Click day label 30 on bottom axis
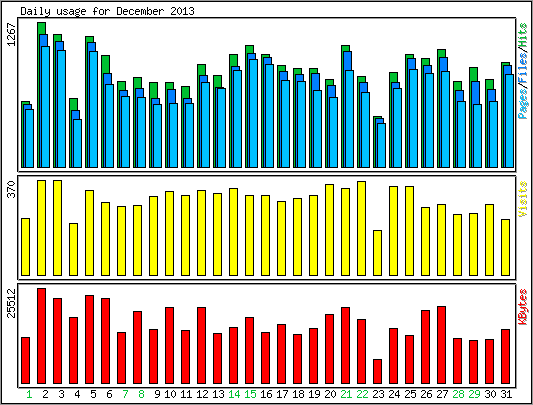 (490, 394)
